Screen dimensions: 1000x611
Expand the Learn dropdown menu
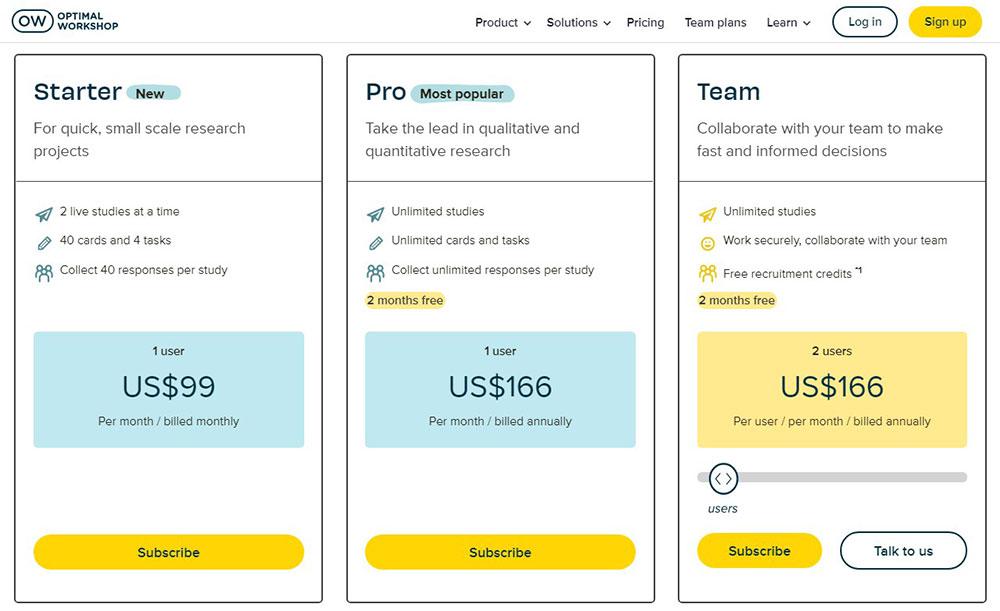788,22
